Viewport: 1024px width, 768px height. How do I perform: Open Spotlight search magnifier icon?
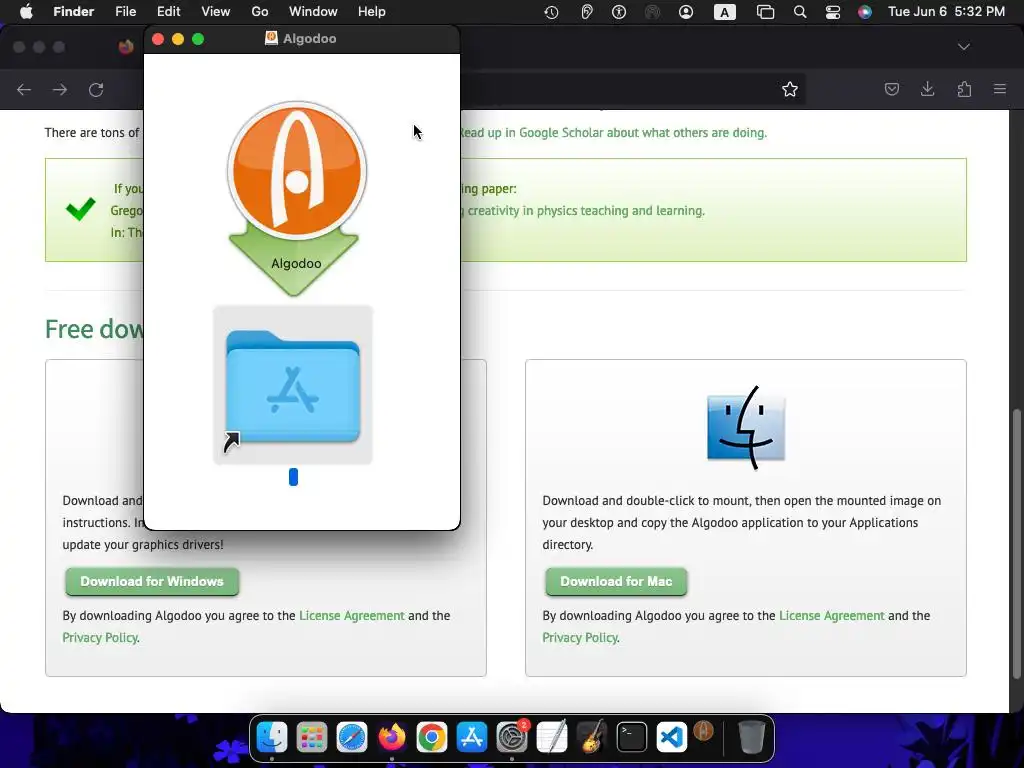tap(799, 12)
